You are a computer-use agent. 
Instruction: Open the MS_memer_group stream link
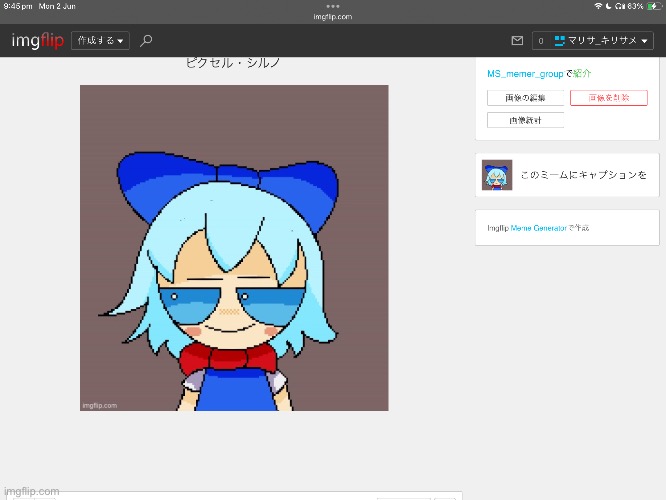click(525, 74)
